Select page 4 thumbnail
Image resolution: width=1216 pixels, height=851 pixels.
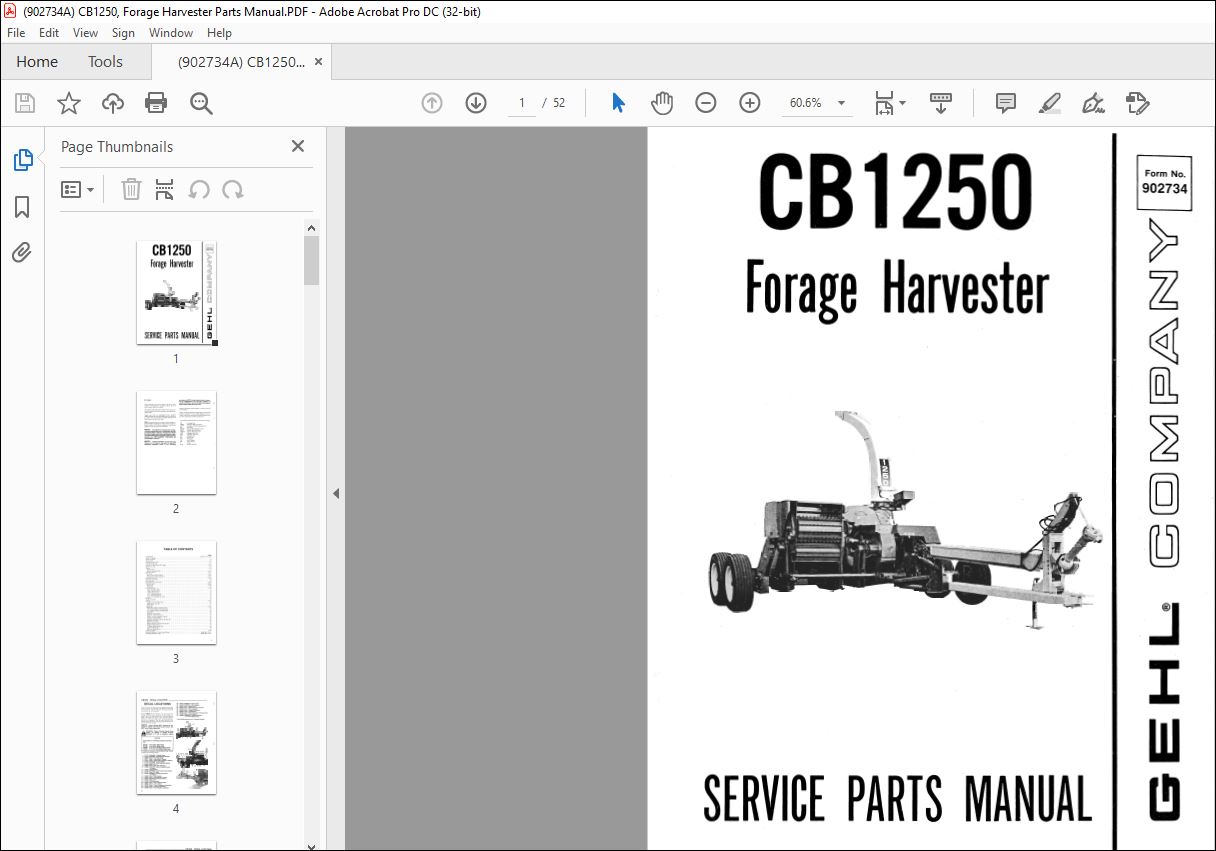[176, 743]
